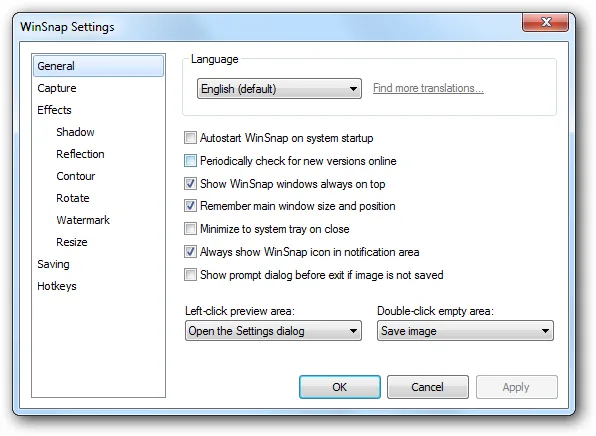Click the Cancel button
Viewport: 596px width, 436px height.
(428, 387)
